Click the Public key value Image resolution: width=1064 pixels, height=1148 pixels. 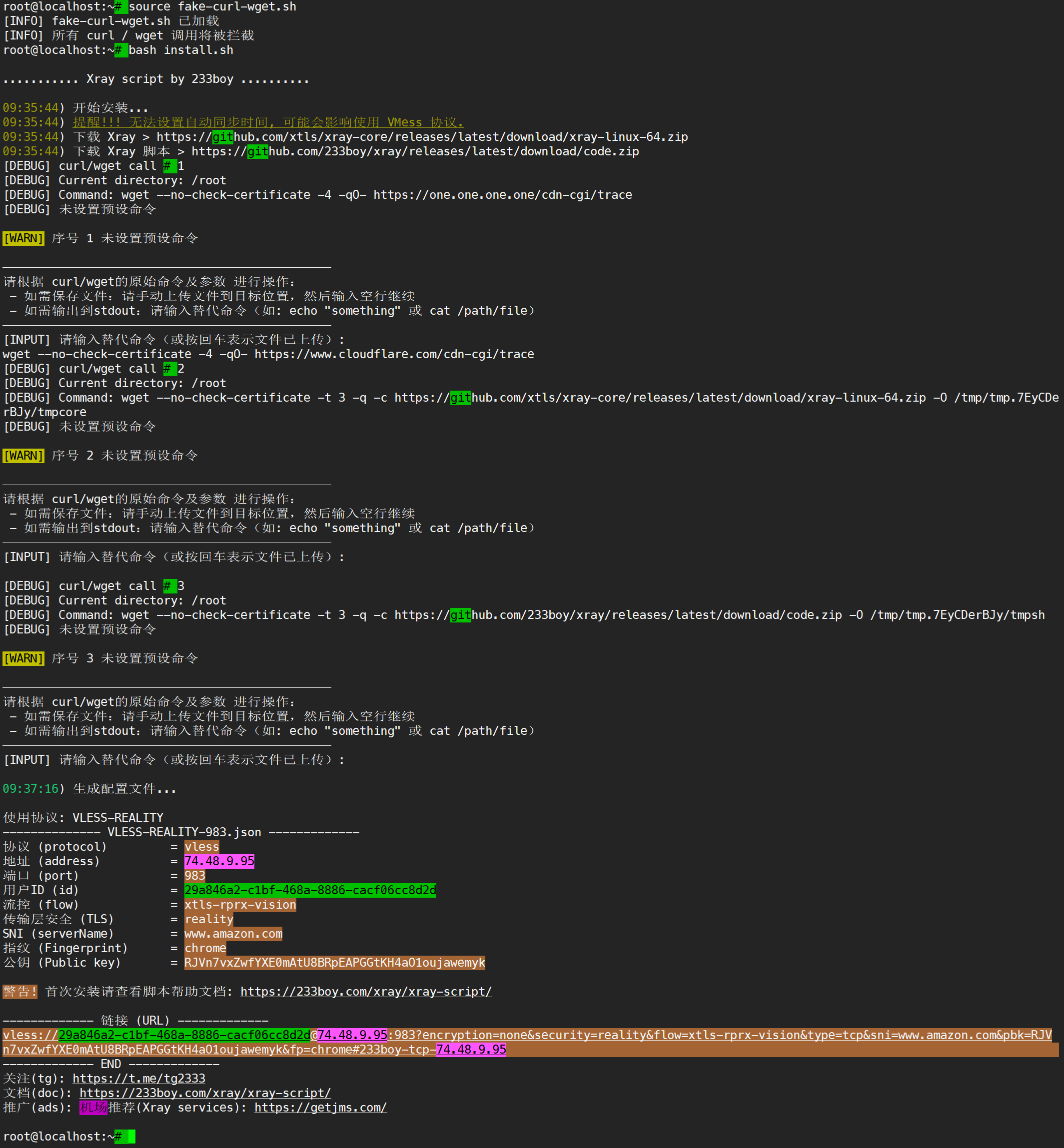tap(334, 963)
